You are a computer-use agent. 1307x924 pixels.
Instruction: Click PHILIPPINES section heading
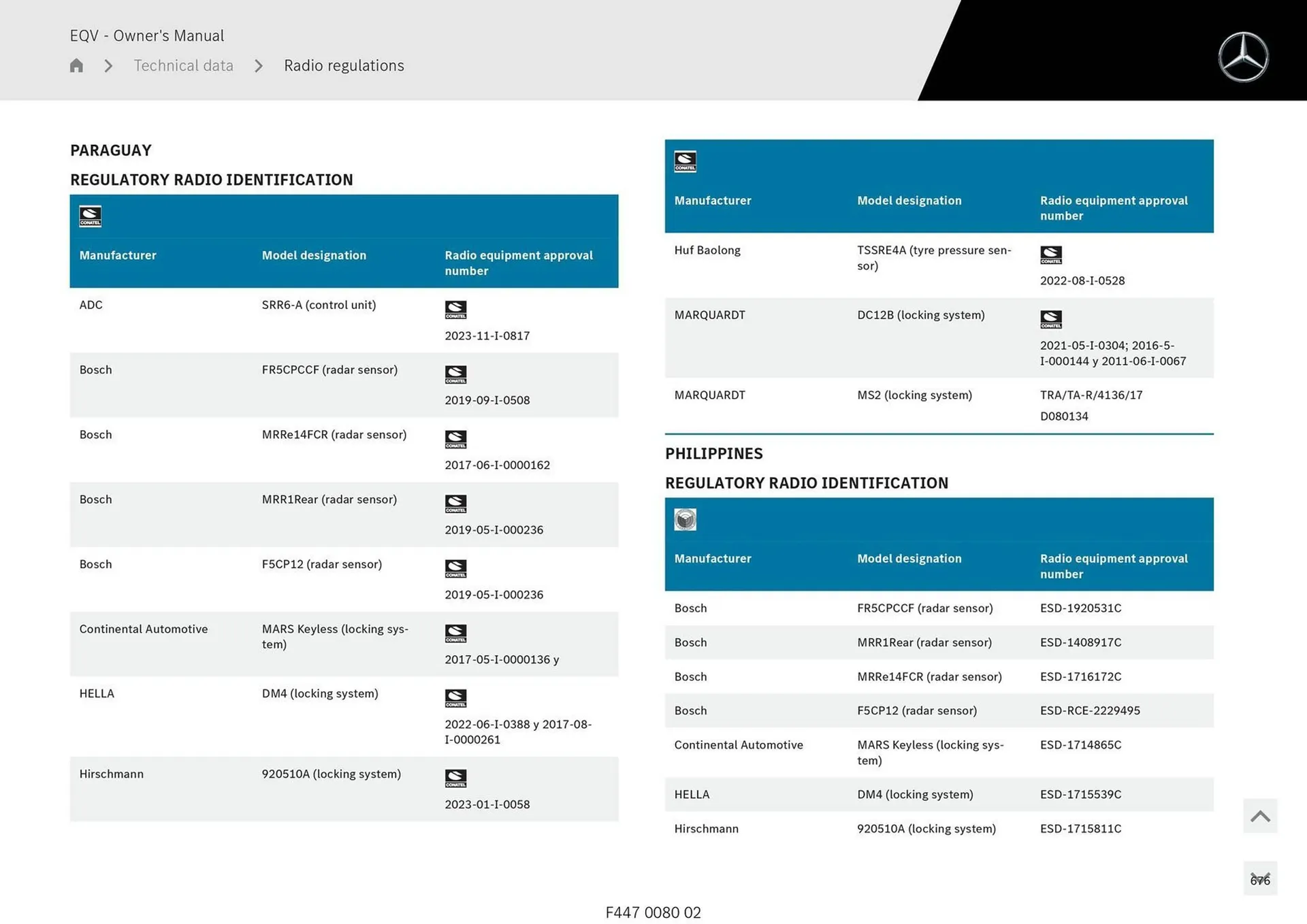[713, 454]
